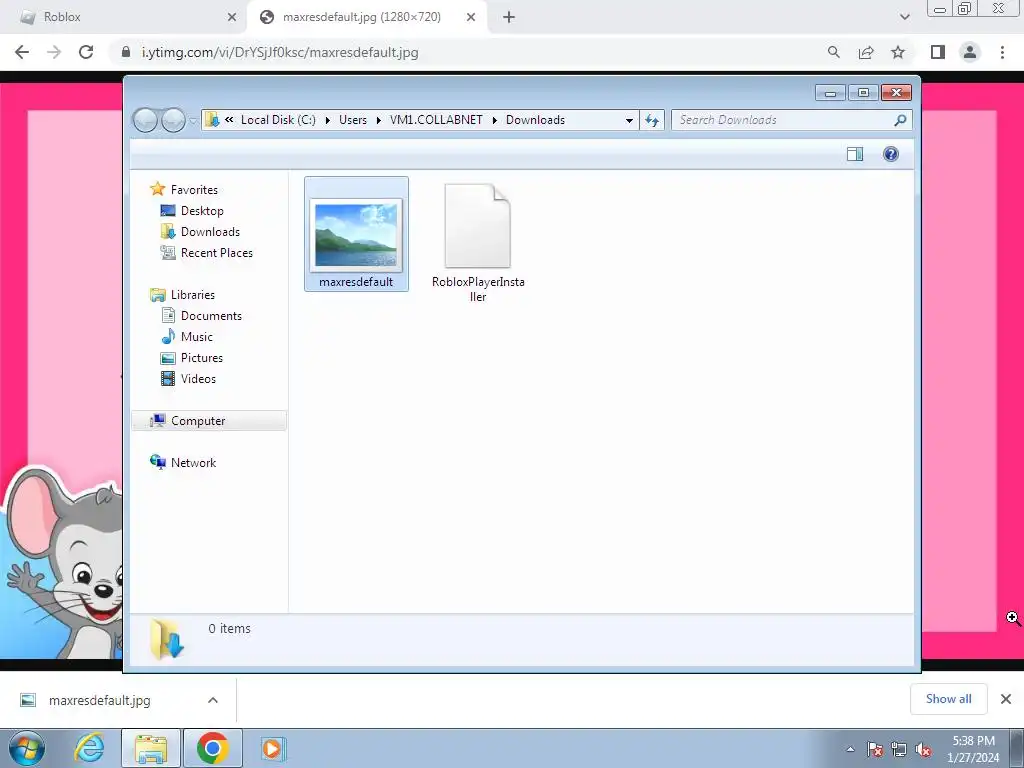Reload the page in Chrome

point(86,52)
